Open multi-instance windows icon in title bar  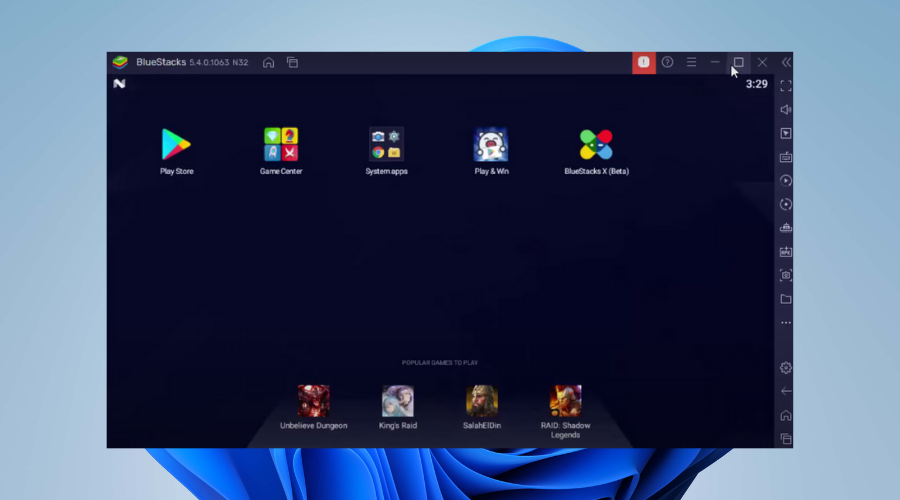pyautogui.click(x=292, y=63)
